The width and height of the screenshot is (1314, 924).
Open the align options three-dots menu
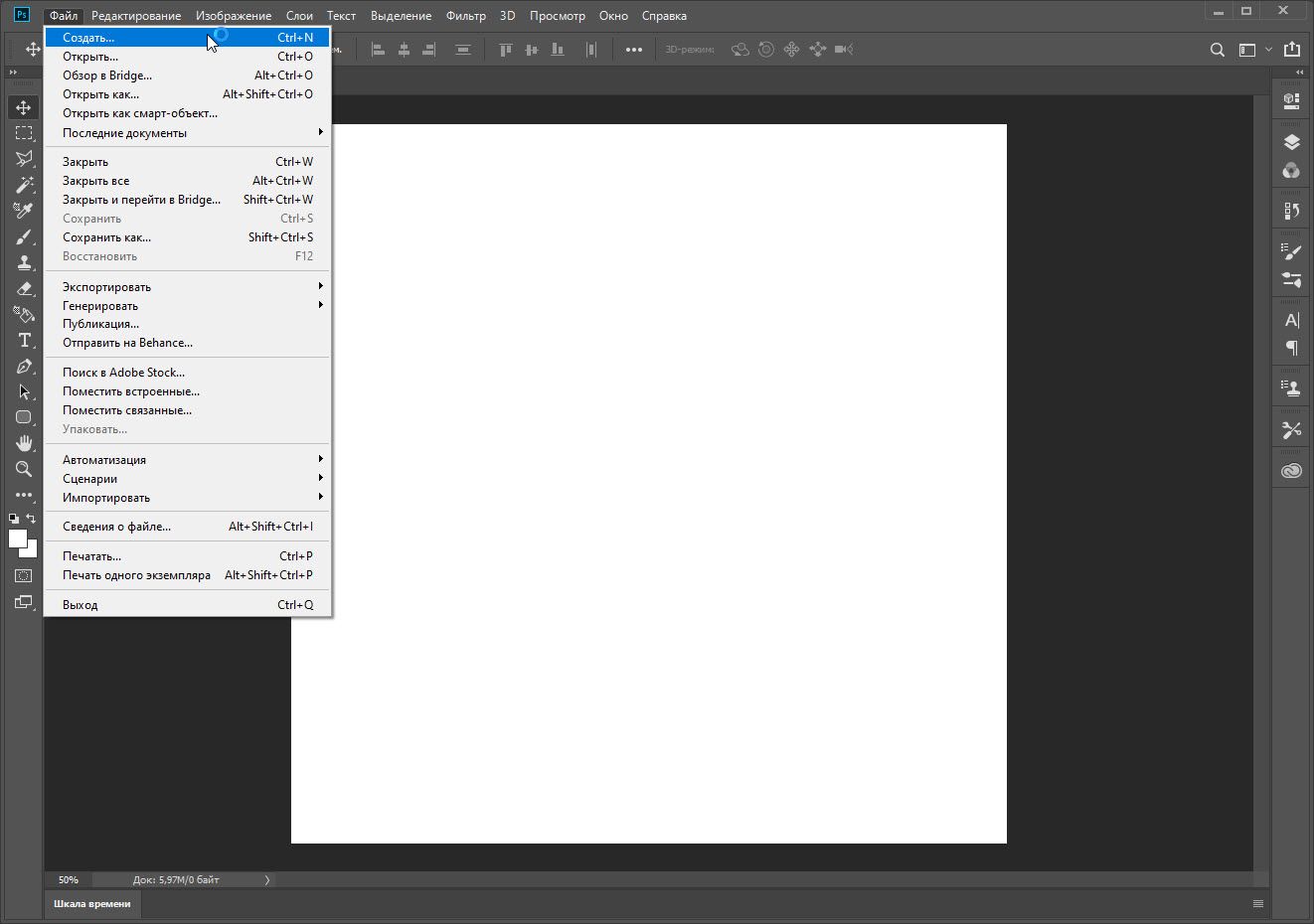pyautogui.click(x=634, y=50)
